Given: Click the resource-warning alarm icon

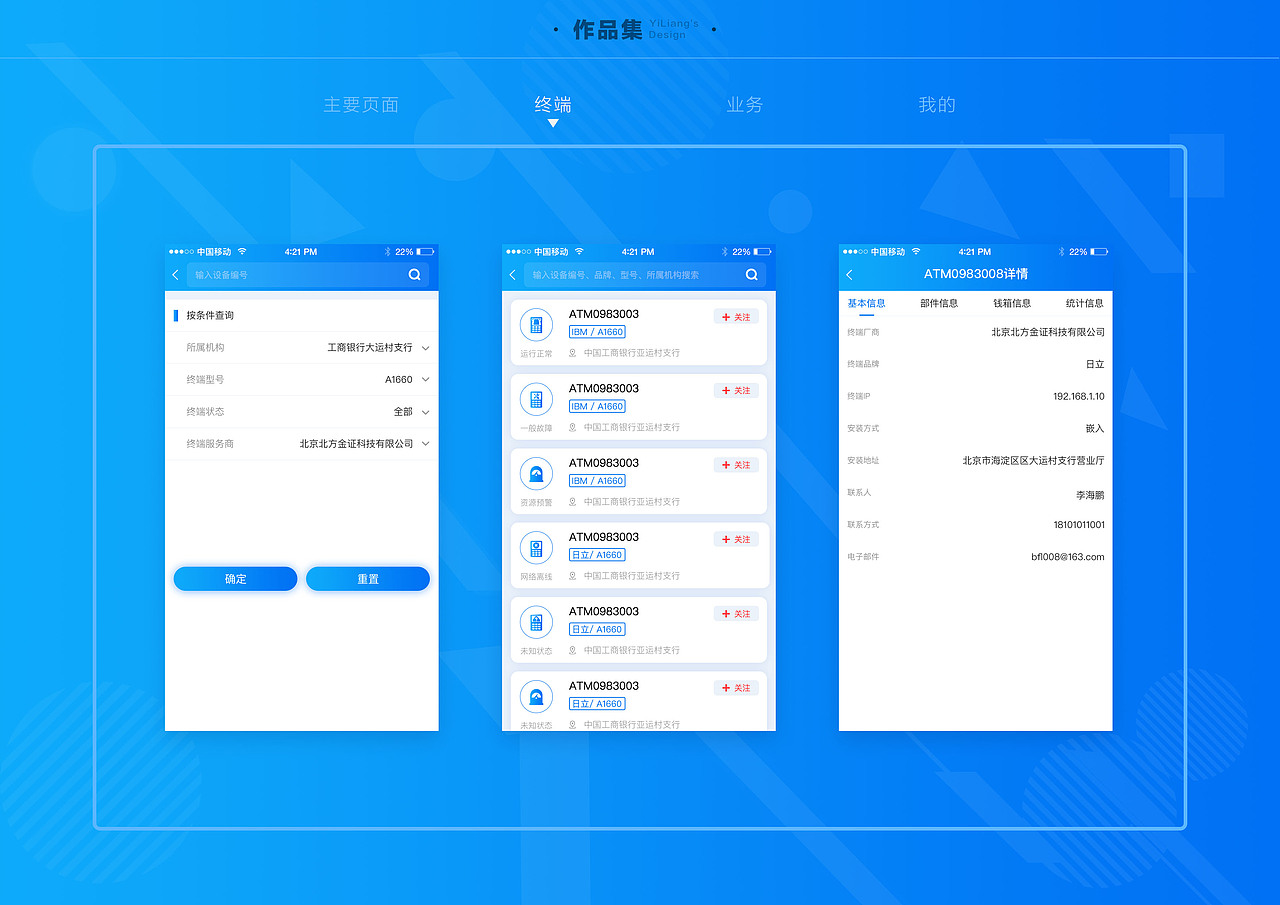Looking at the screenshot, I should 536,473.
